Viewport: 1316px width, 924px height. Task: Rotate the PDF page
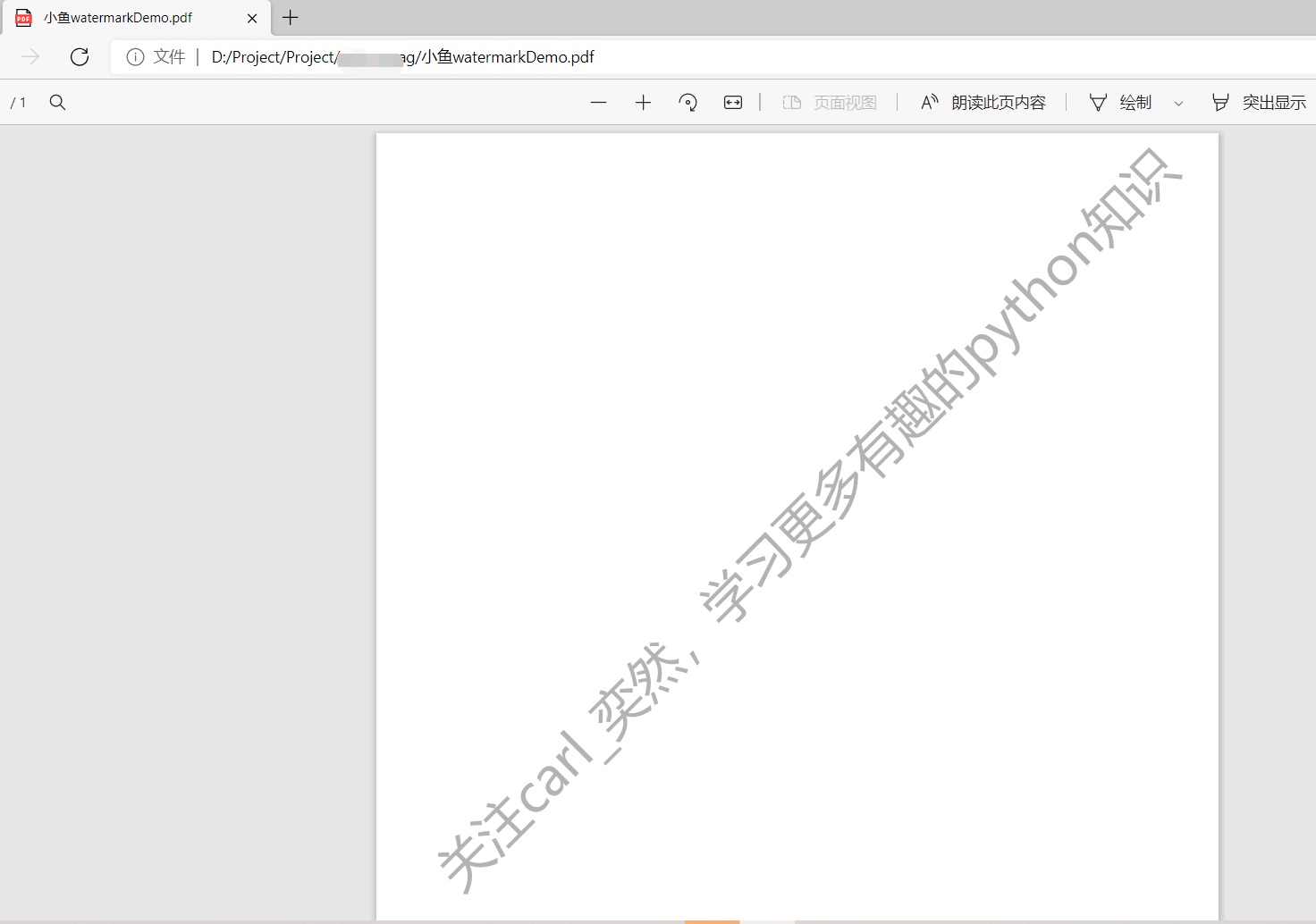point(688,102)
